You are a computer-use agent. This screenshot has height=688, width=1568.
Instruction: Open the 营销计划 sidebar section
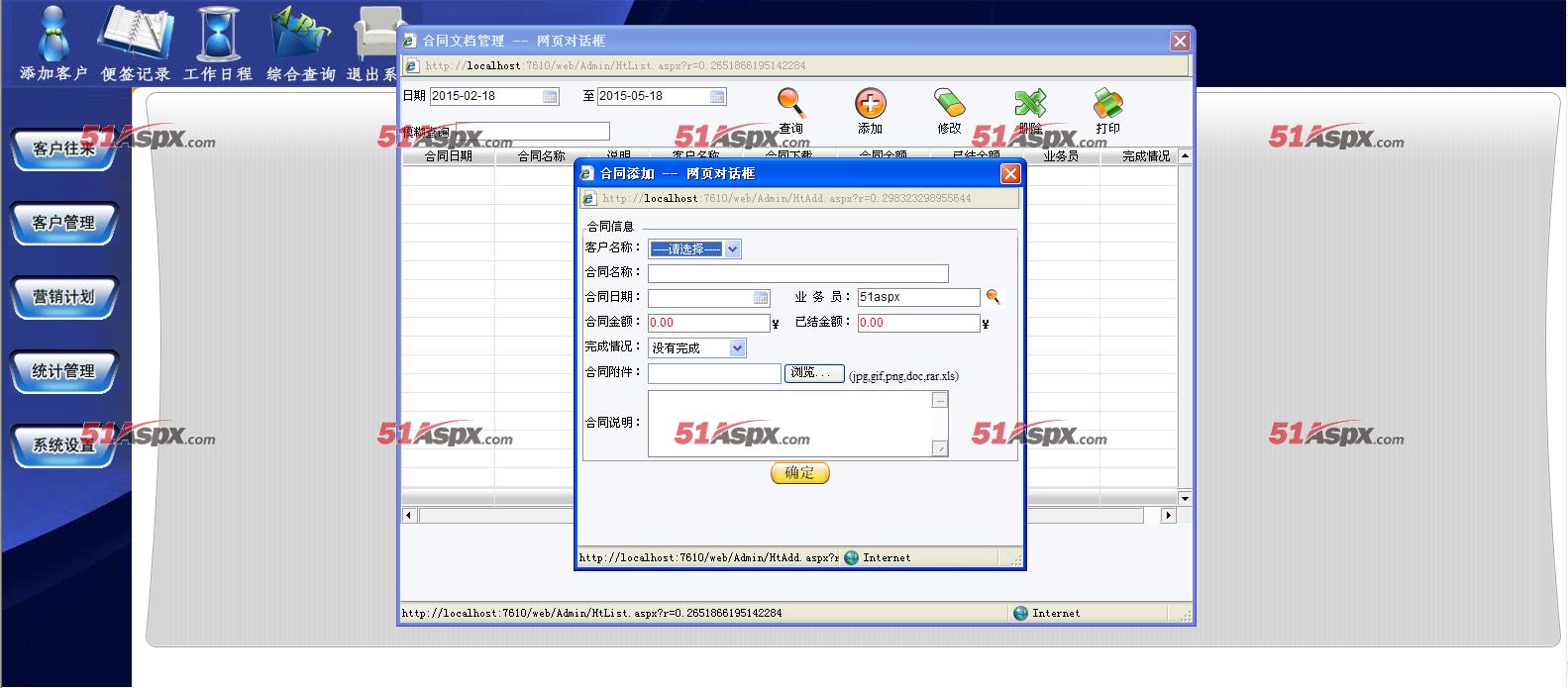[64, 298]
